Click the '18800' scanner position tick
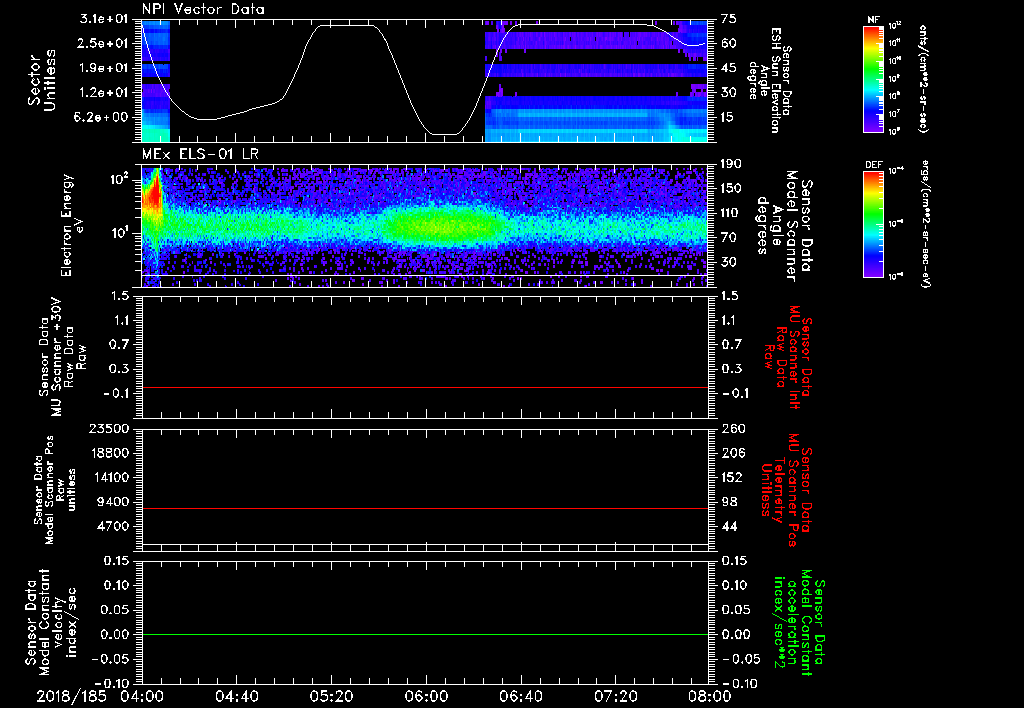Image resolution: width=1024 pixels, height=708 pixels. (109, 453)
